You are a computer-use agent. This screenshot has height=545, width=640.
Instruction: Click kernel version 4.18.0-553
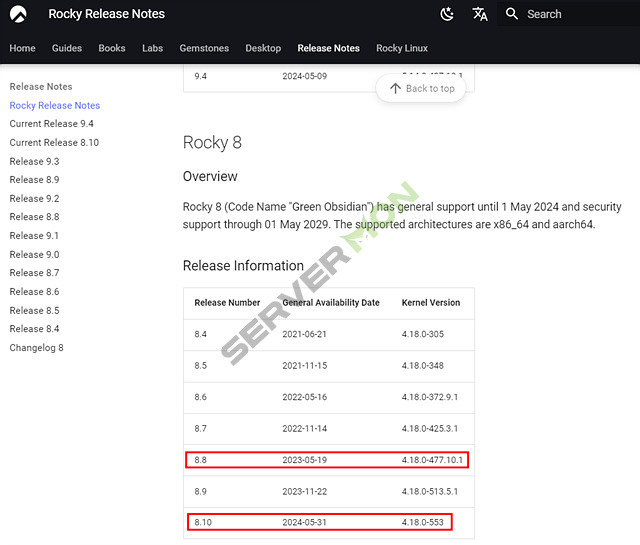422,522
